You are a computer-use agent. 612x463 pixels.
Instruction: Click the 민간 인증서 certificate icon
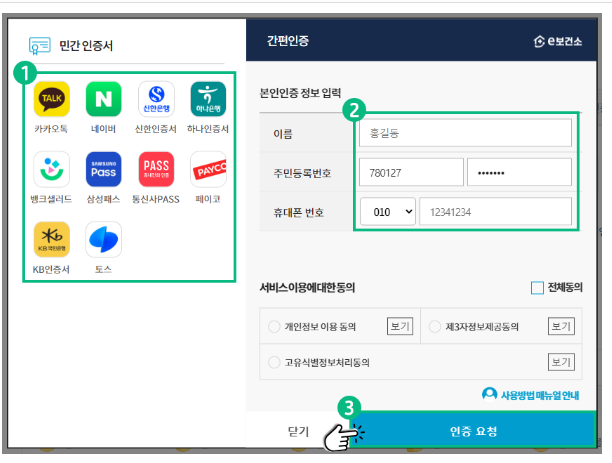(x=39, y=45)
